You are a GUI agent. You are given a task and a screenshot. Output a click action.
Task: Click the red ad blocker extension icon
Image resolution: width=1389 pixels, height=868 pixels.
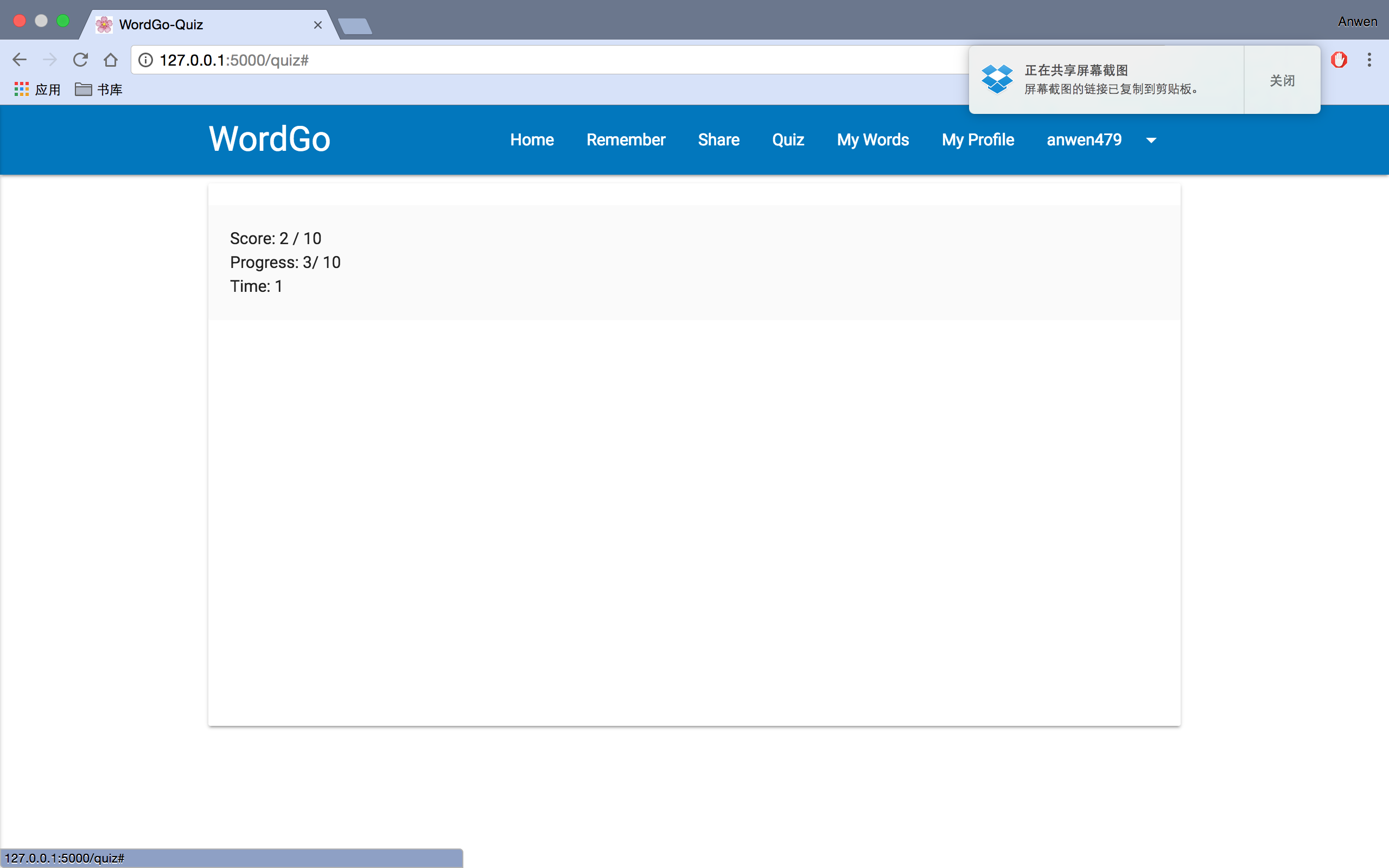tap(1339, 60)
